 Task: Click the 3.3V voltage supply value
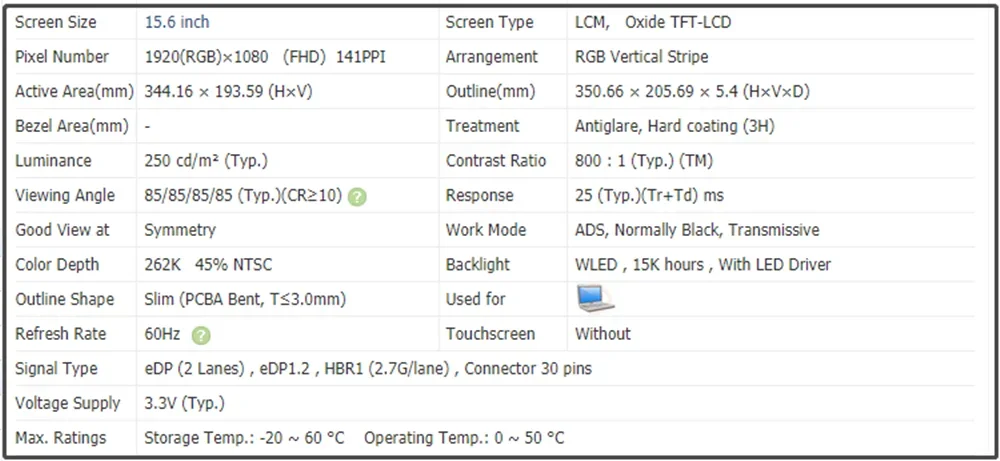pos(184,404)
